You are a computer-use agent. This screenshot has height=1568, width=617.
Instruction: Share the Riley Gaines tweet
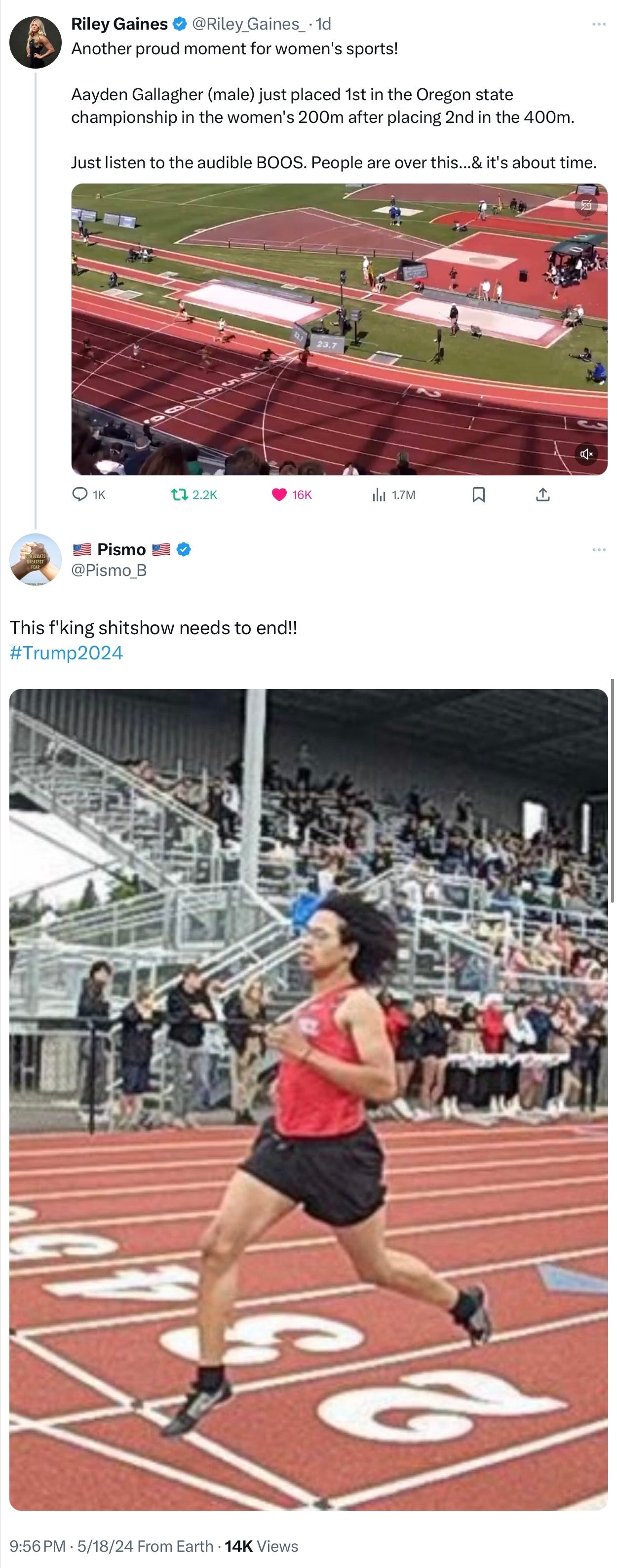[543, 494]
